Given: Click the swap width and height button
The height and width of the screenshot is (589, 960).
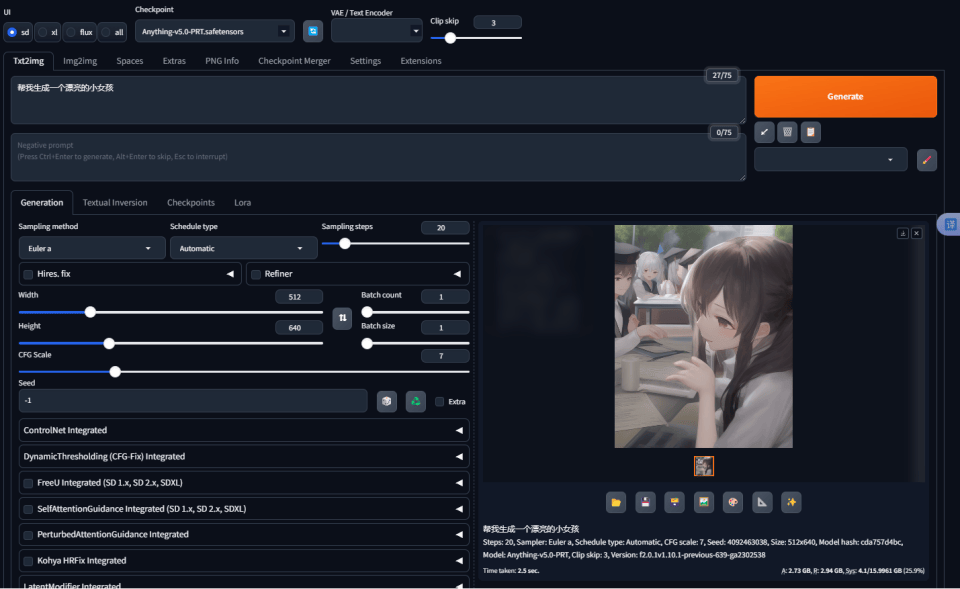Looking at the screenshot, I should pos(342,318).
